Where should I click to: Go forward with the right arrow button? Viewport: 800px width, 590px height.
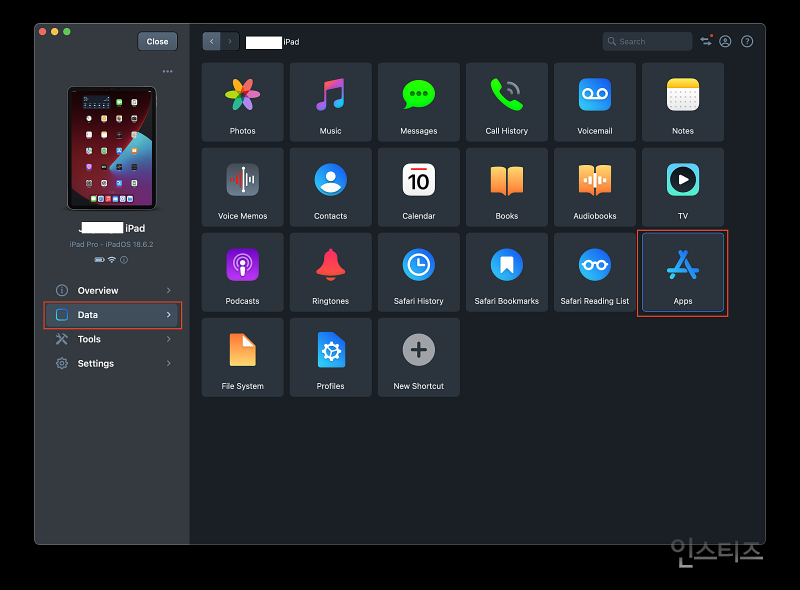point(230,41)
